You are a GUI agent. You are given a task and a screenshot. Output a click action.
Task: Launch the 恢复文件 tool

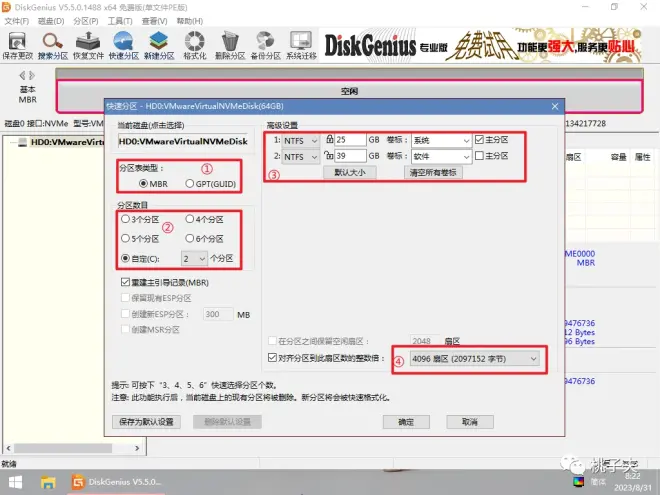click(88, 45)
